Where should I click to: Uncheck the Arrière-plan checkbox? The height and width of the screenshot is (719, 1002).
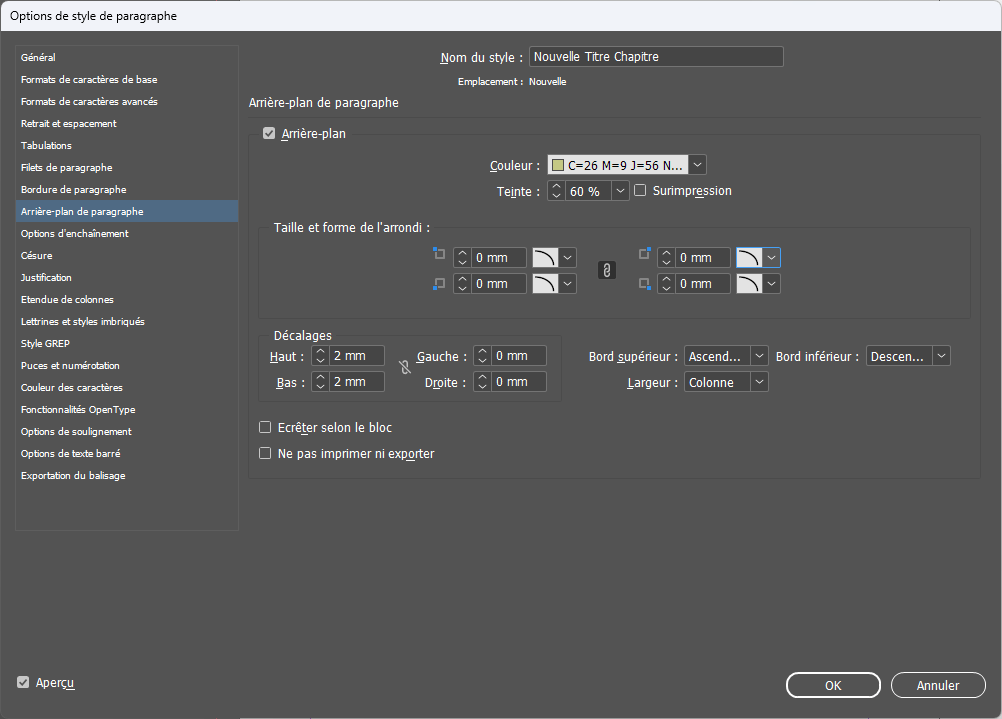click(269, 134)
